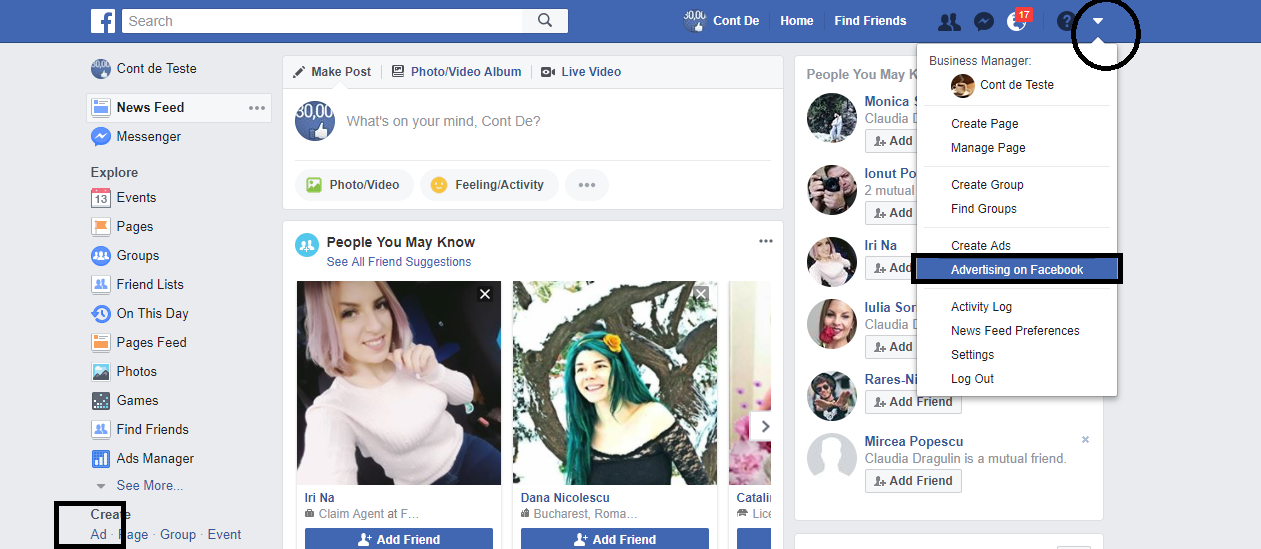Click the Facebook logo icon
Image resolution: width=1261 pixels, height=549 pixels.
point(103,20)
